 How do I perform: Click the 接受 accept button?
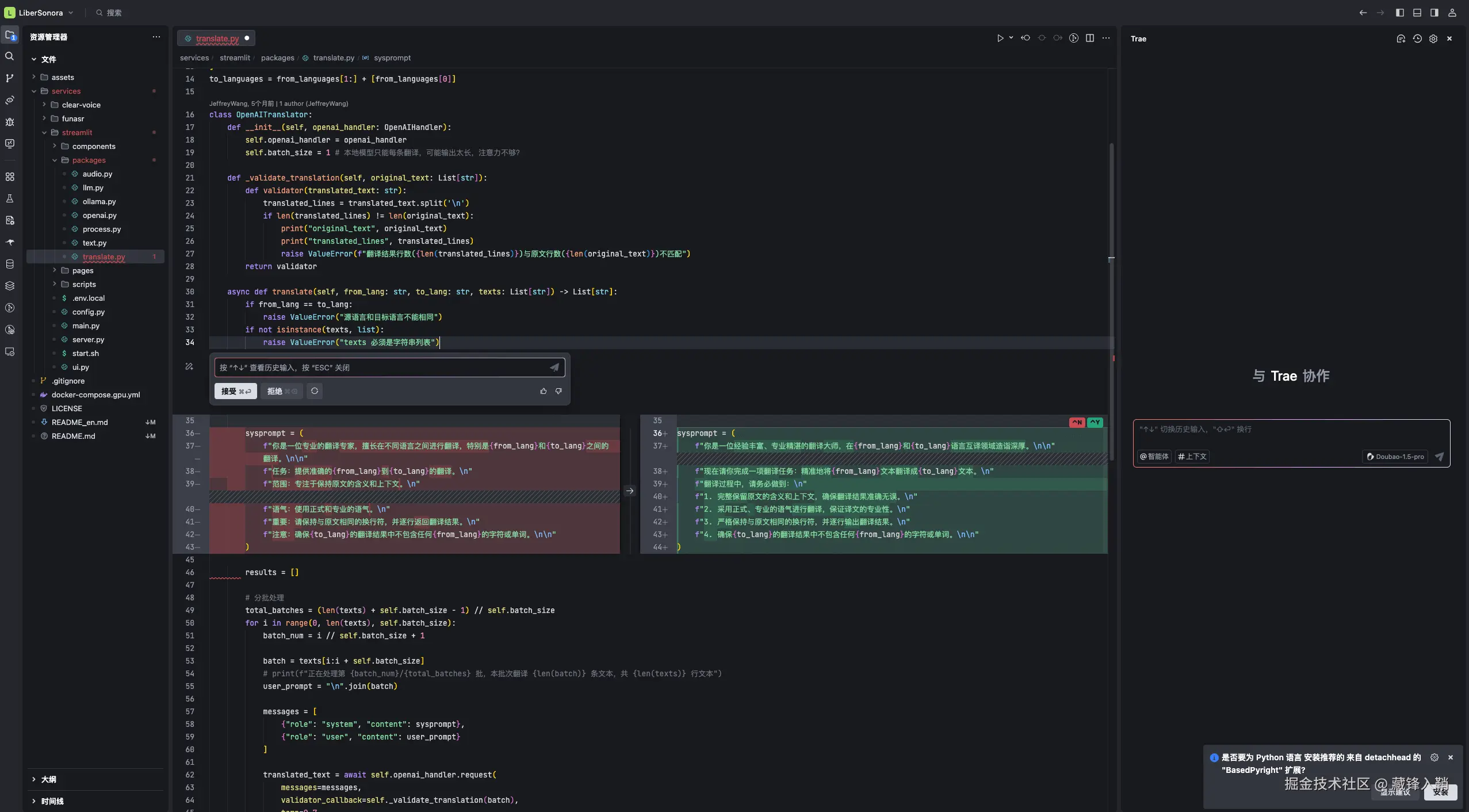point(235,391)
